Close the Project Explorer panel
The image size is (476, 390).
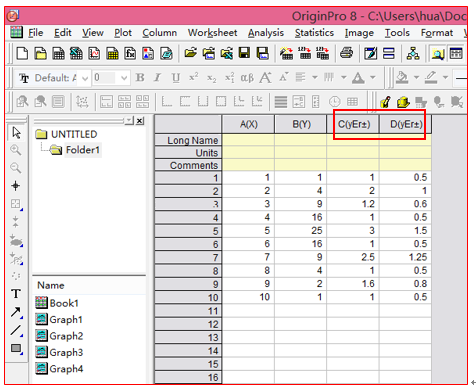coord(140,121)
